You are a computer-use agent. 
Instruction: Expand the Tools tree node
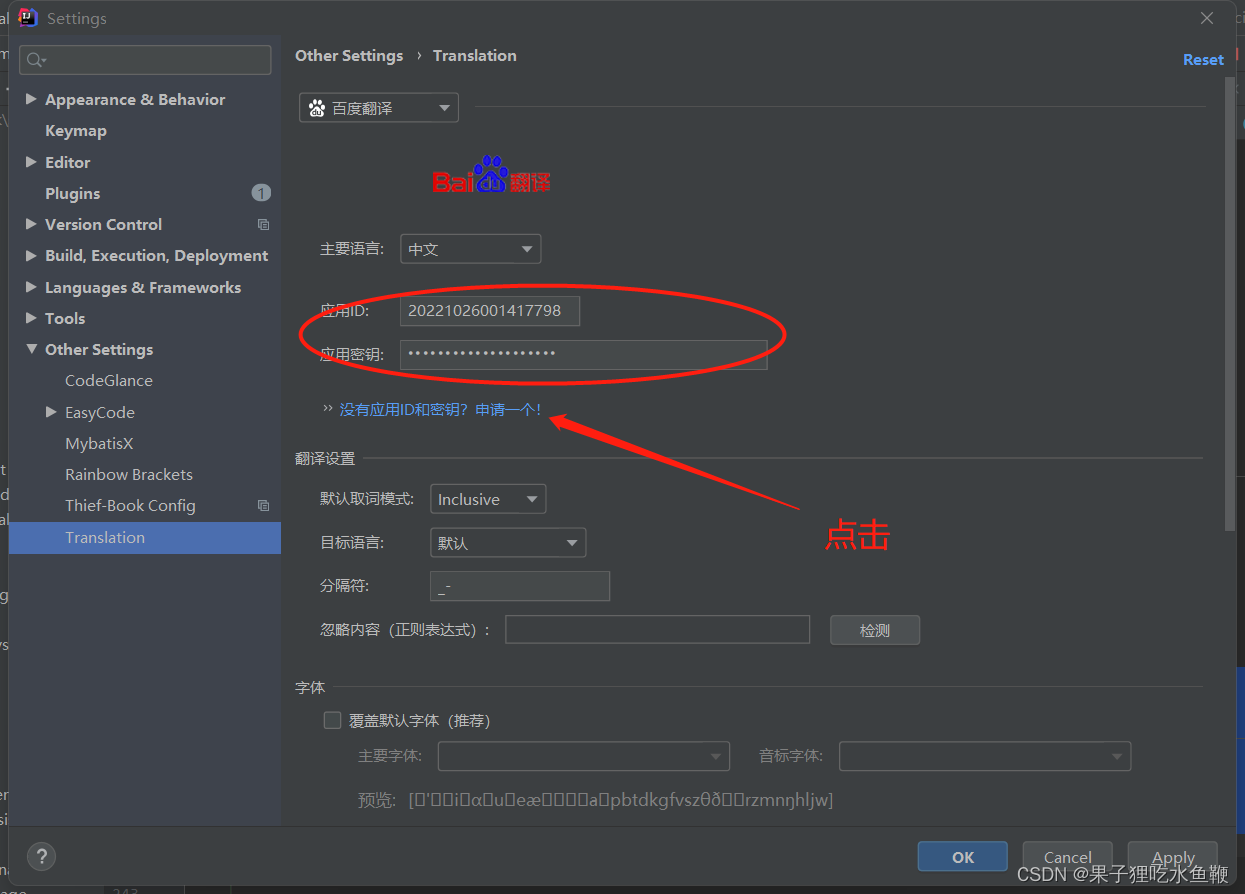pos(31,318)
